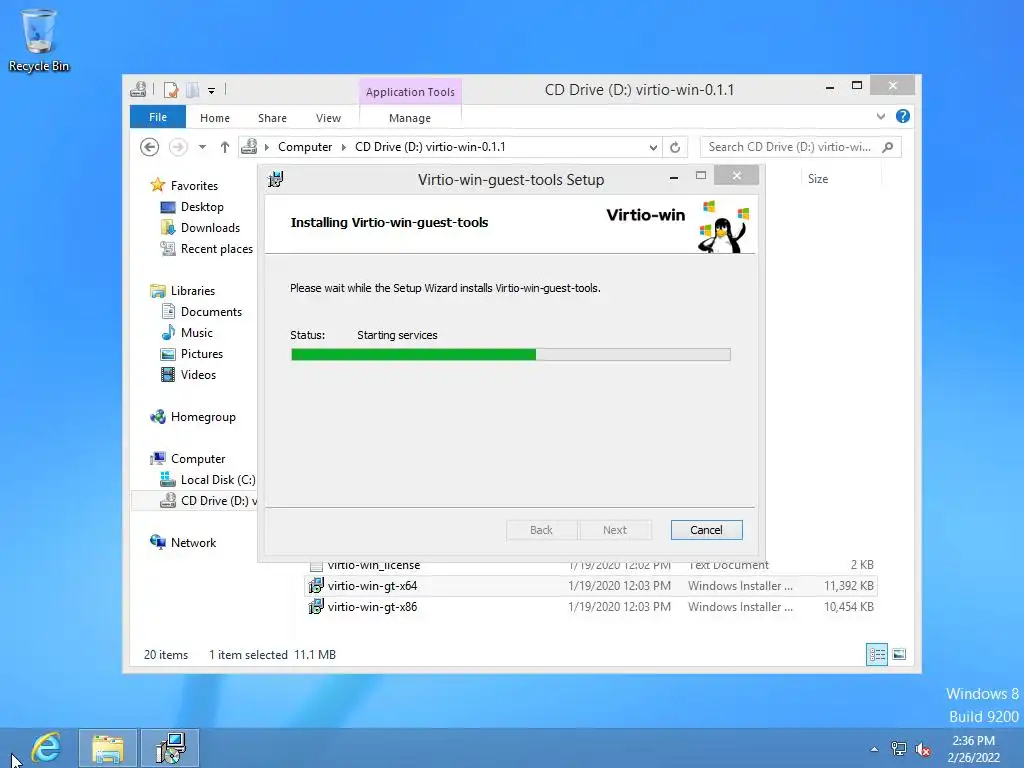Open network status tray icon

coord(899,749)
